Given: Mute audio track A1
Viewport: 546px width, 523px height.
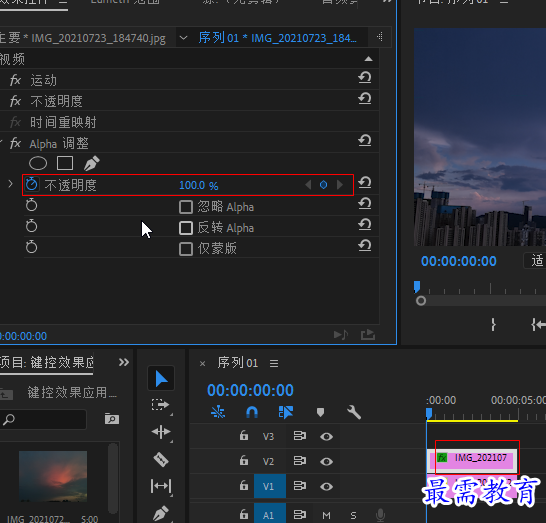Looking at the screenshot, I should coord(326,515).
